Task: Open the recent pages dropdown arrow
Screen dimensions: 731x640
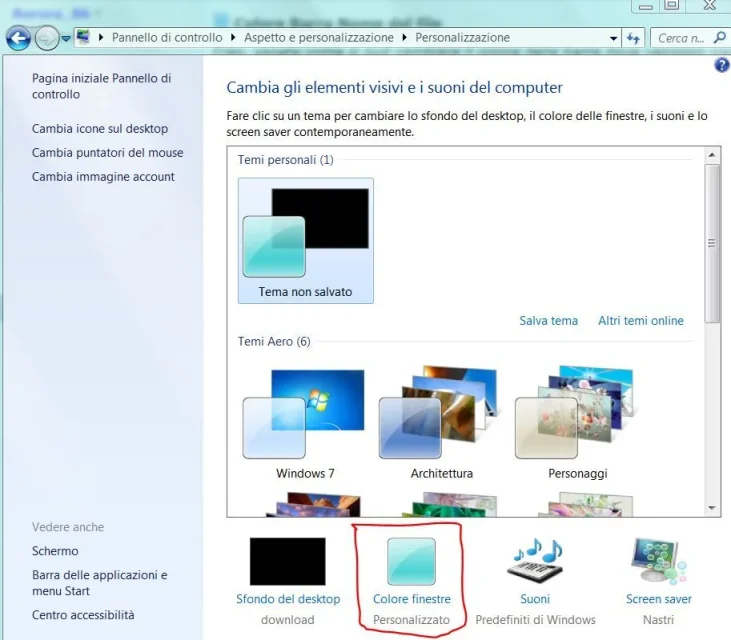Action: 66,38
